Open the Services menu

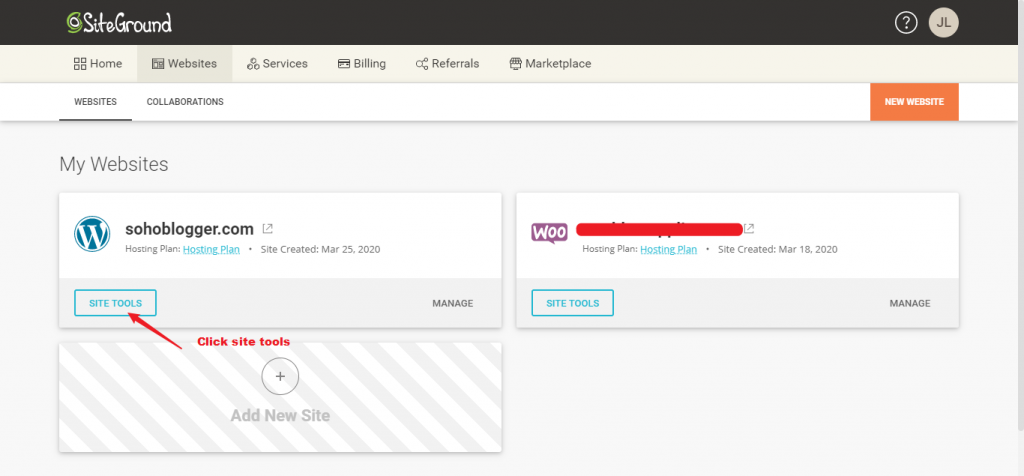(277, 63)
